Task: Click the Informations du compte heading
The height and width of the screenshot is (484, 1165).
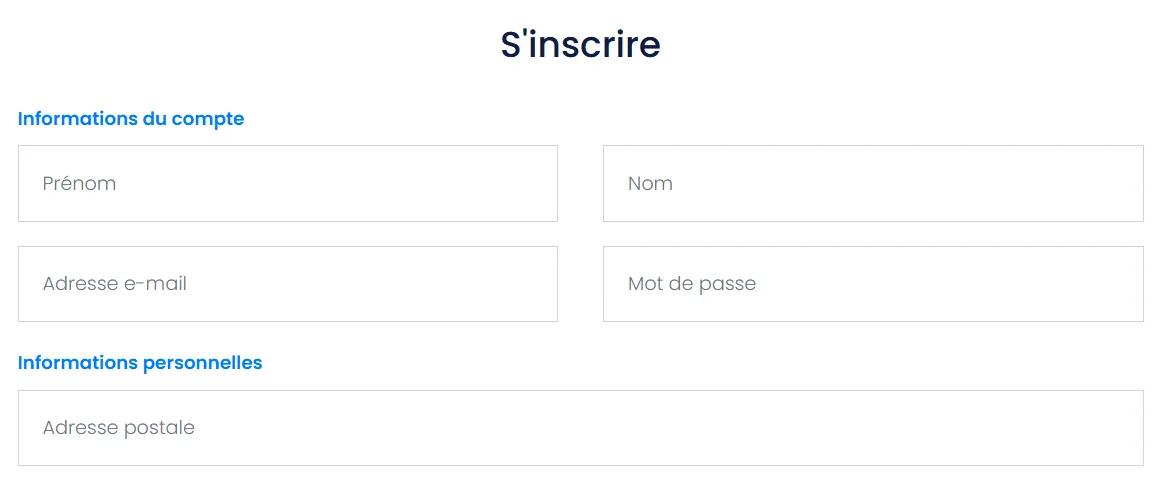Action: 131,119
